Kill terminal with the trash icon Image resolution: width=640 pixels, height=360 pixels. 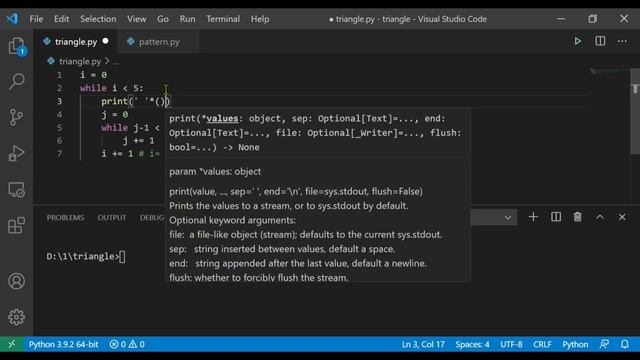coord(578,217)
